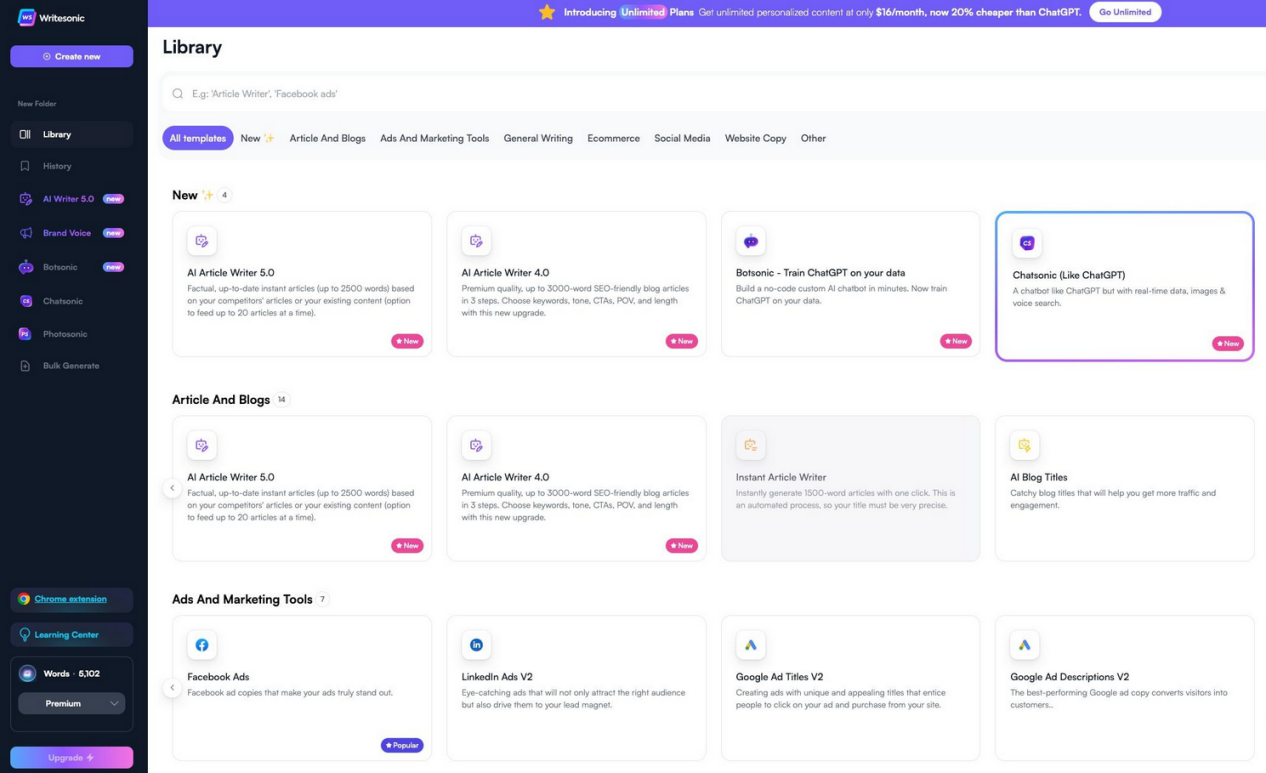Open the Social Media tab
The height and width of the screenshot is (773, 1266).
coord(682,138)
